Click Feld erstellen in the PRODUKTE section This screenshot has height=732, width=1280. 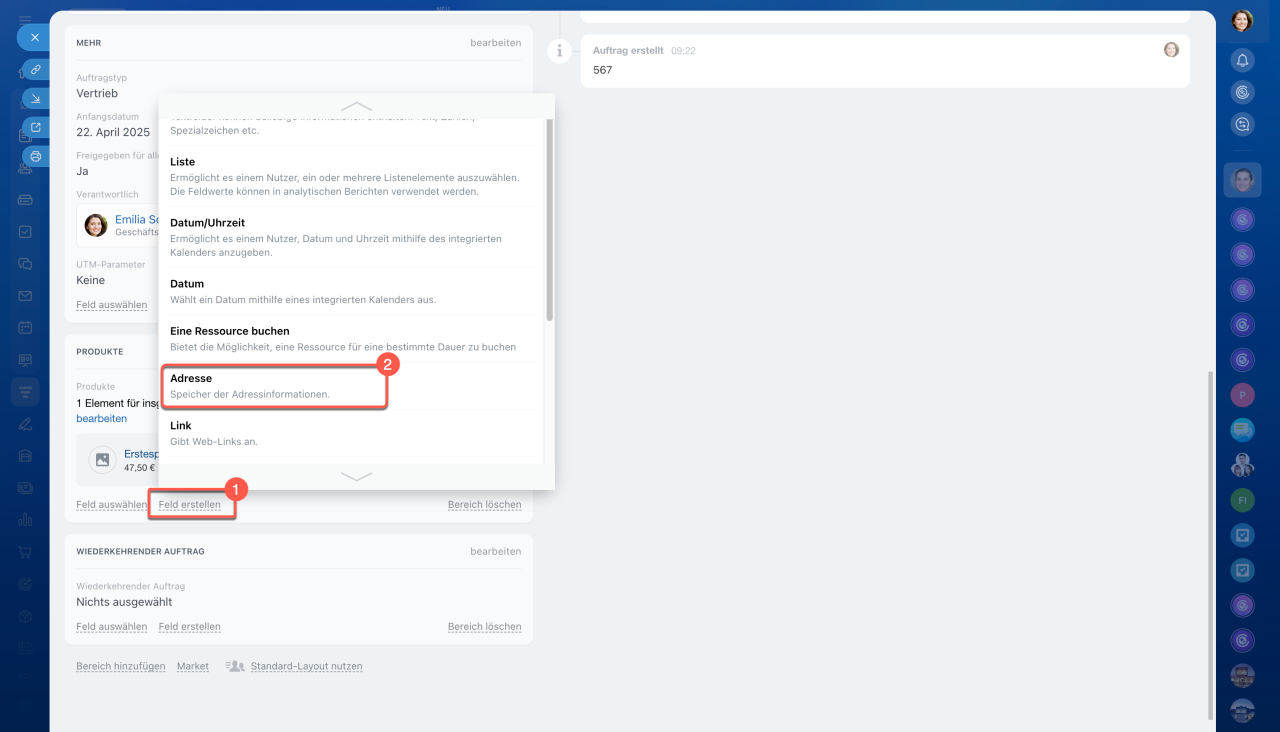[190, 505]
